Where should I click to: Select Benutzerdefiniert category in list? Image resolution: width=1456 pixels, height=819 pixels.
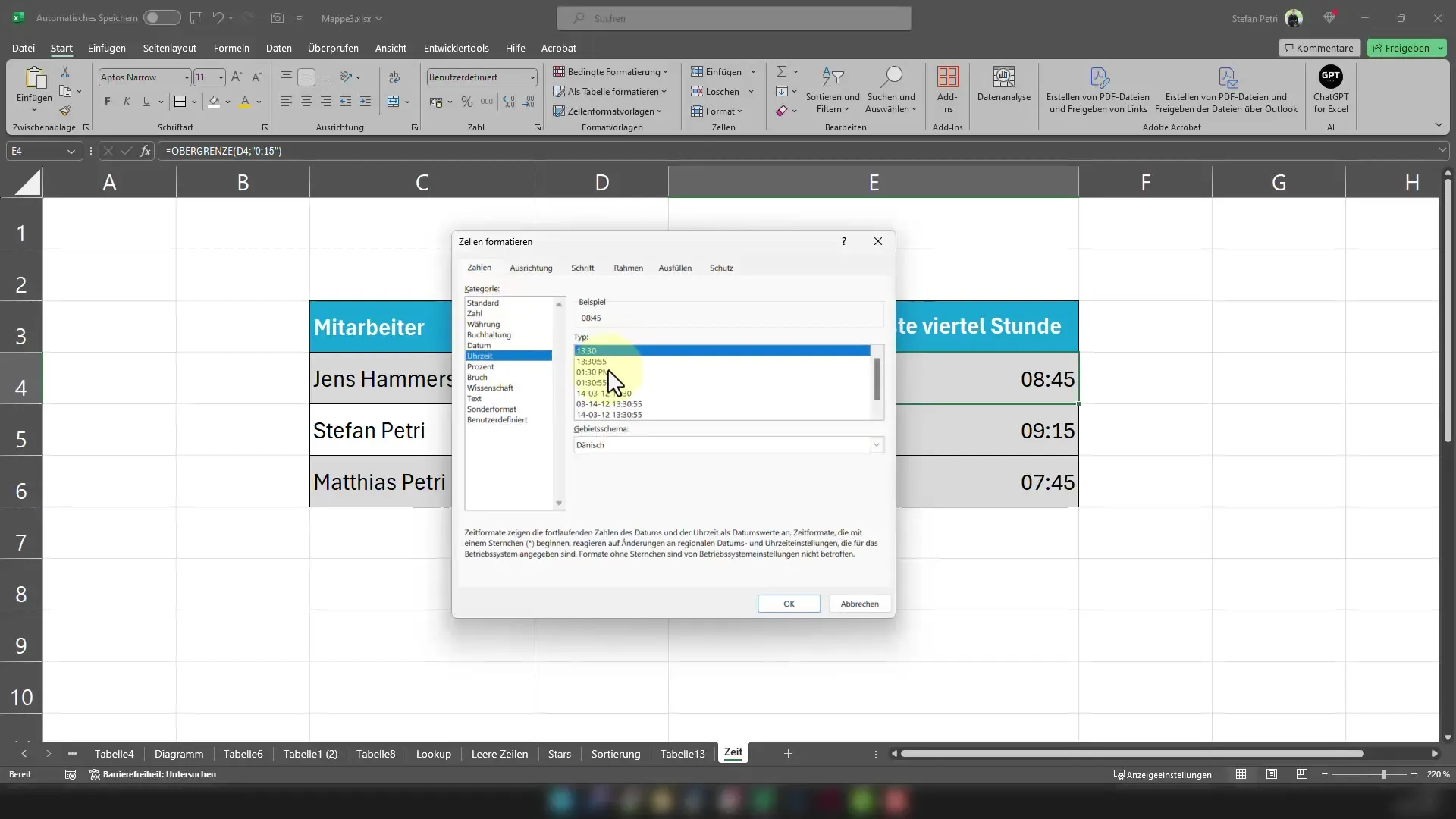pyautogui.click(x=509, y=419)
